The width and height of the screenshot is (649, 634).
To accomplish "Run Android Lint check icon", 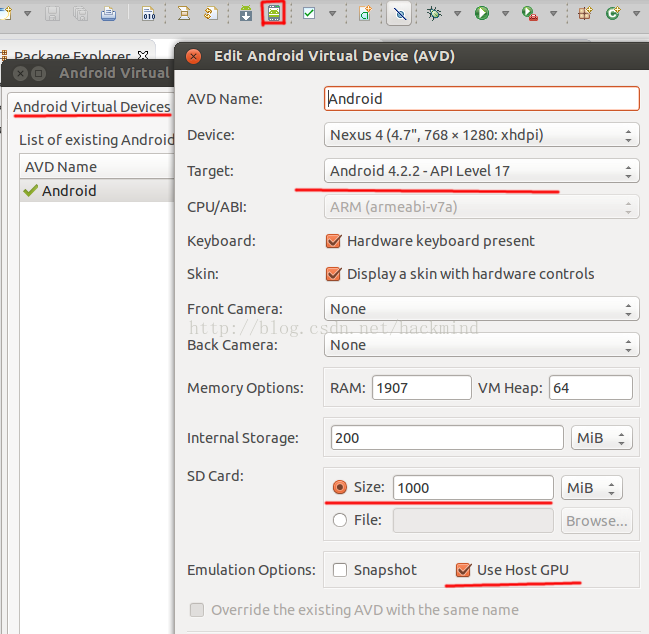I will pyautogui.click(x=309, y=13).
